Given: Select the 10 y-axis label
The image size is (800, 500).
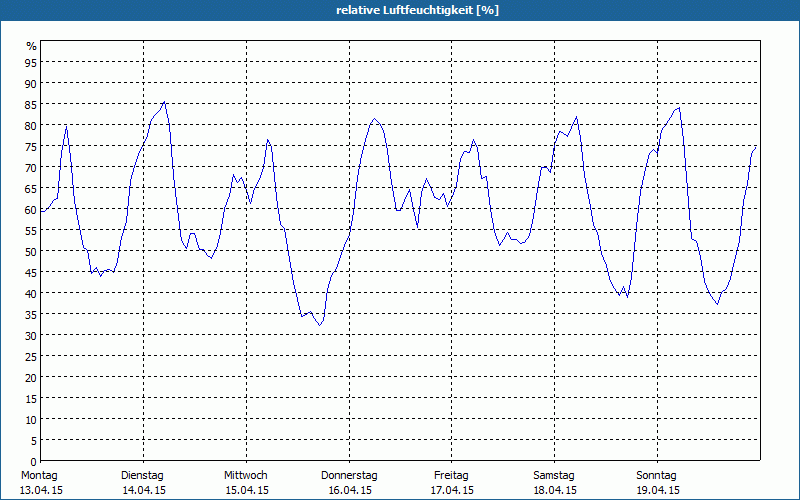Looking at the screenshot, I should [31, 419].
